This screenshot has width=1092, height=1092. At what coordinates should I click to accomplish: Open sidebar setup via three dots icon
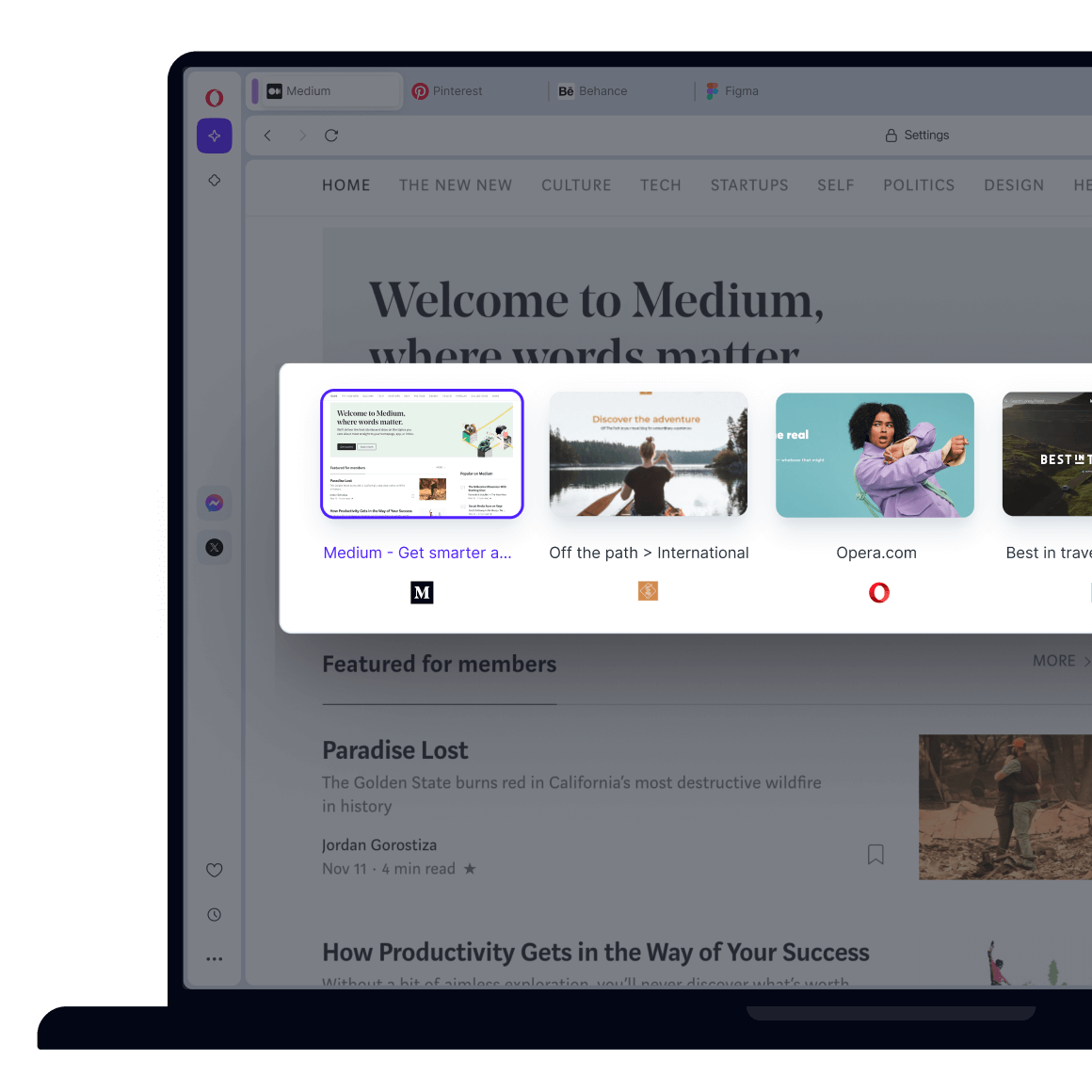214,957
